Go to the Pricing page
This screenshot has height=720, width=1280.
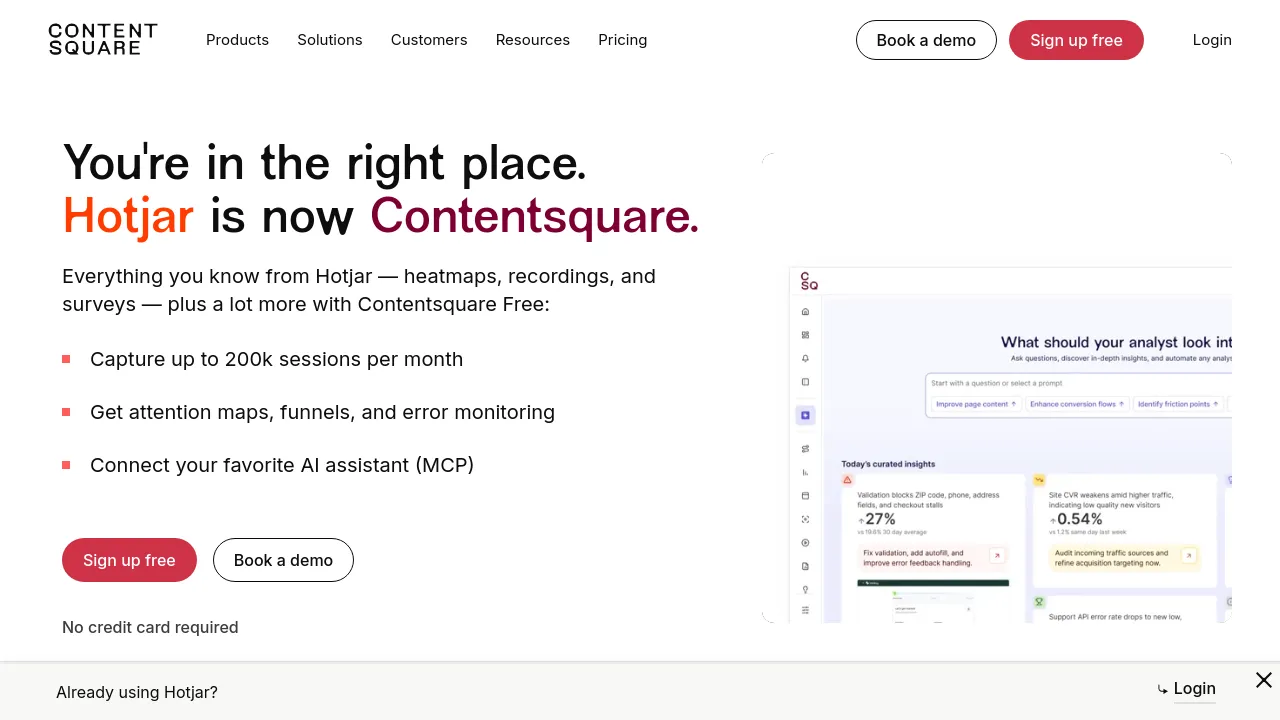pos(623,40)
